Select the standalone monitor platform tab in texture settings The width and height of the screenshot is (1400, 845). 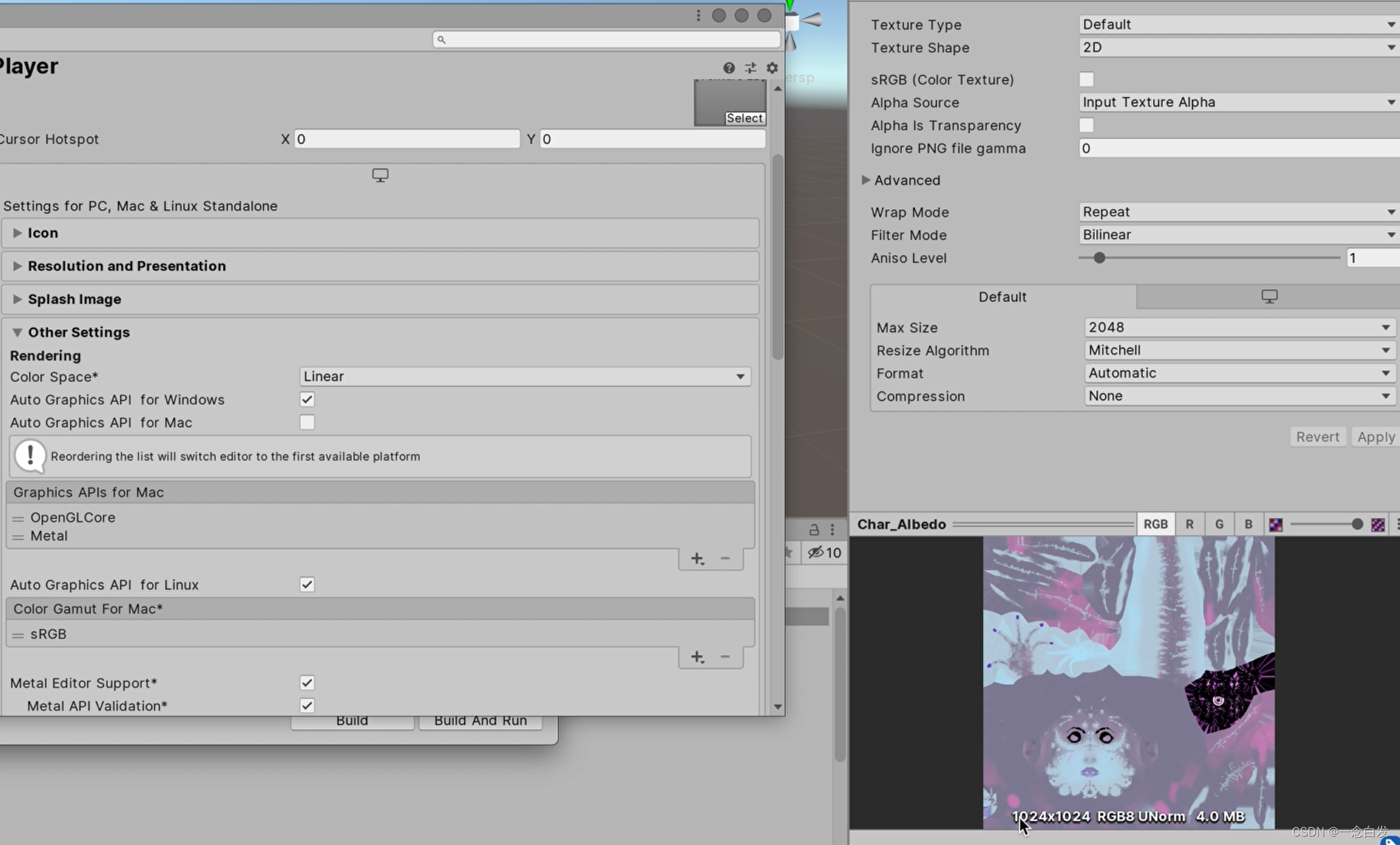click(1269, 296)
